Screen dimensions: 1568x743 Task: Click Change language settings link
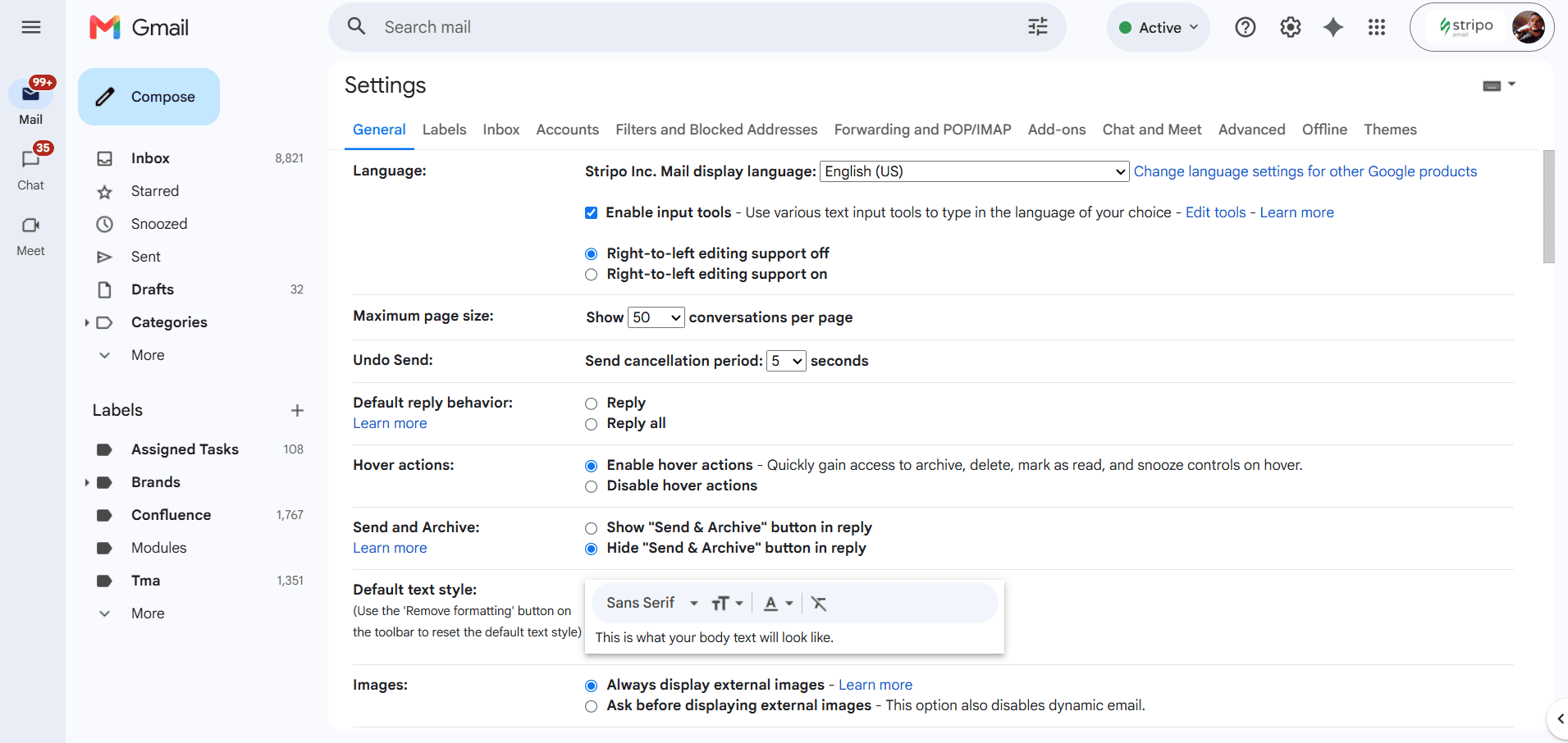point(1305,171)
